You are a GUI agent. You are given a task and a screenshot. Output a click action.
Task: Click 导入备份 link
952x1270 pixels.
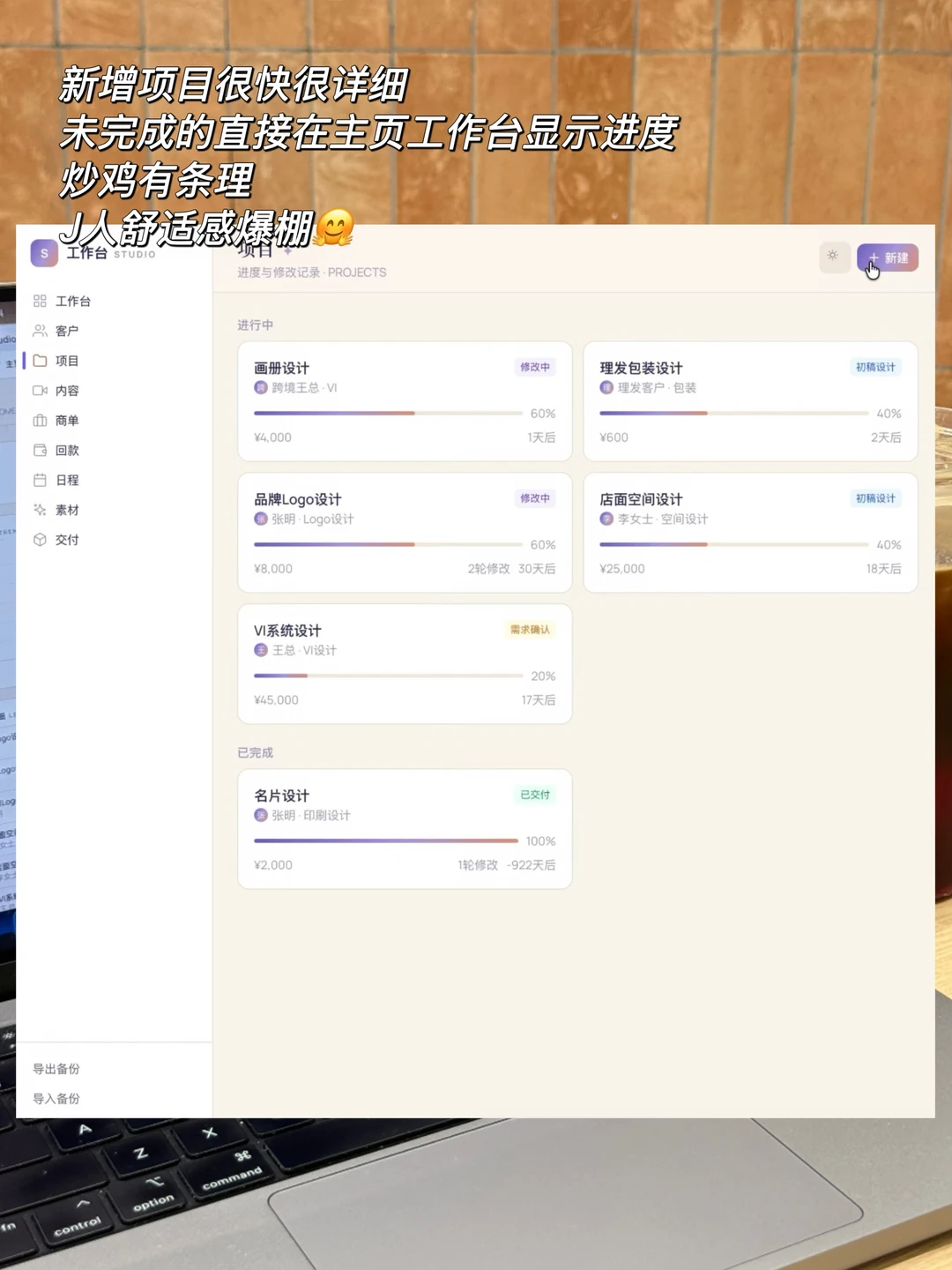(x=56, y=1099)
